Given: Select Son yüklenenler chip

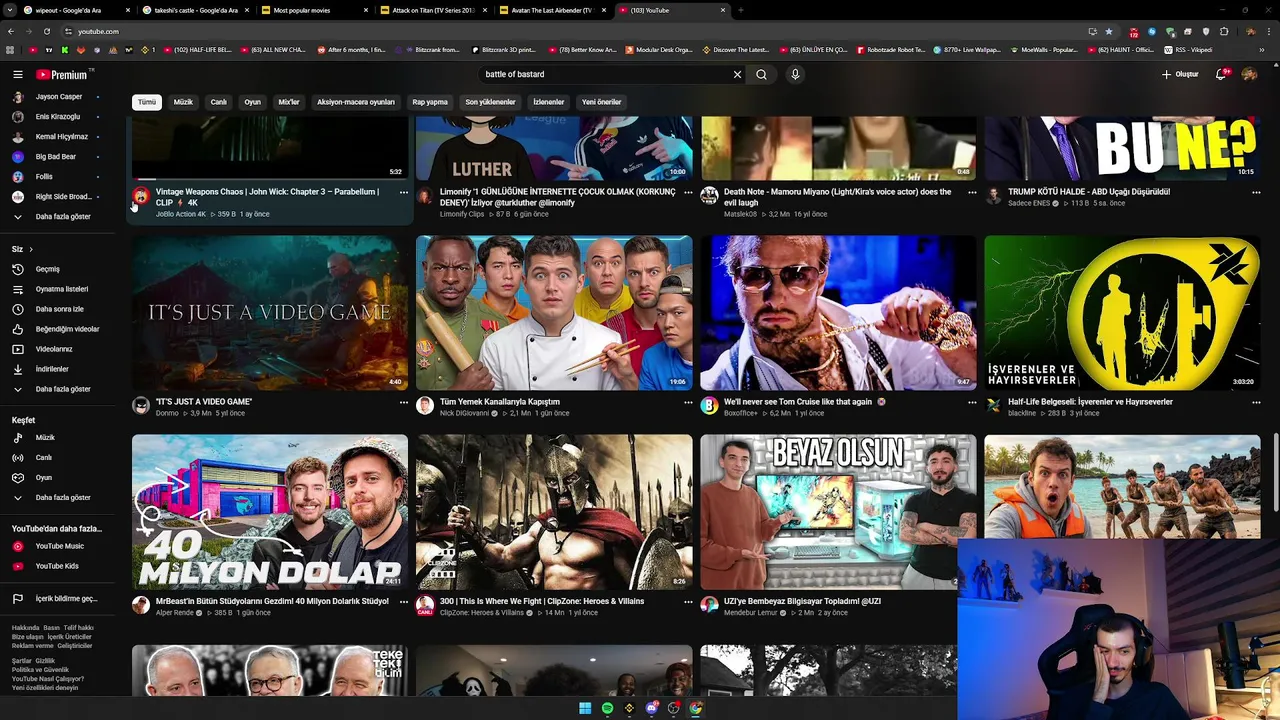Looking at the screenshot, I should coord(490,102).
